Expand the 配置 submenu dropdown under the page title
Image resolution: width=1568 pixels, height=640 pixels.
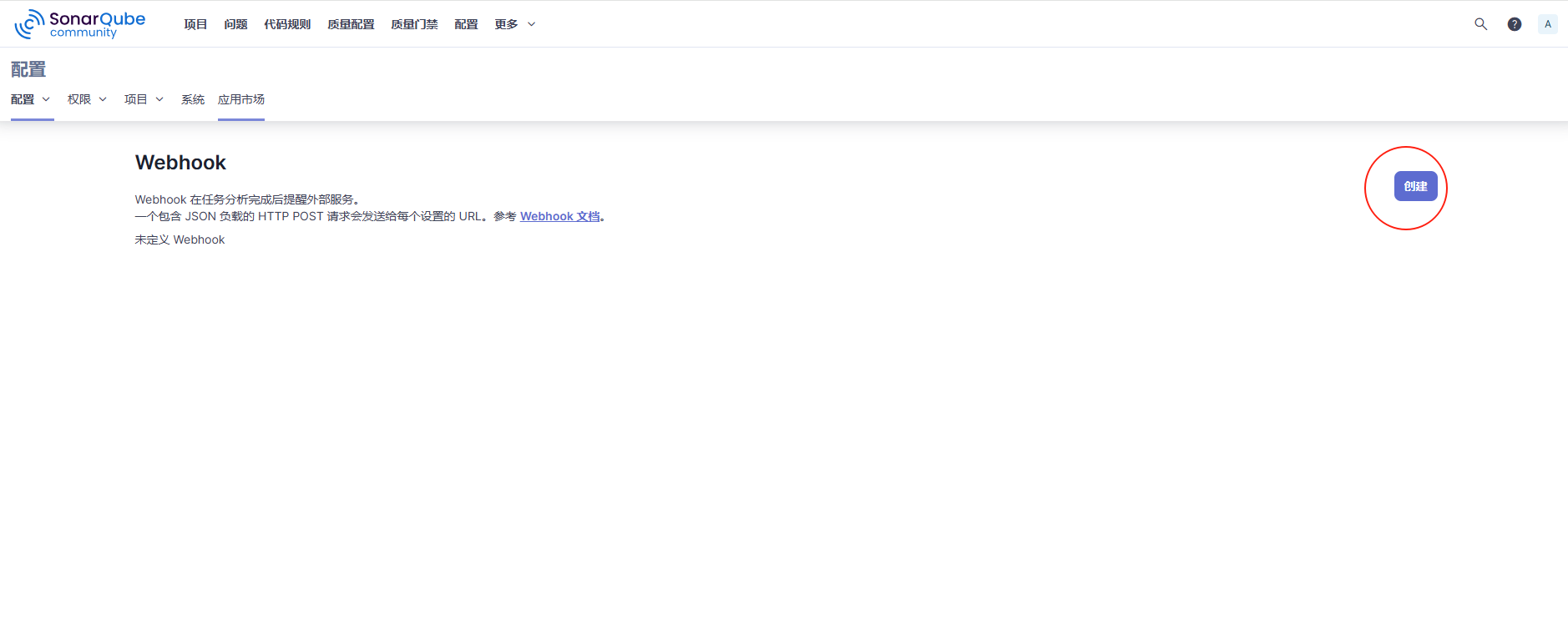pos(31,99)
